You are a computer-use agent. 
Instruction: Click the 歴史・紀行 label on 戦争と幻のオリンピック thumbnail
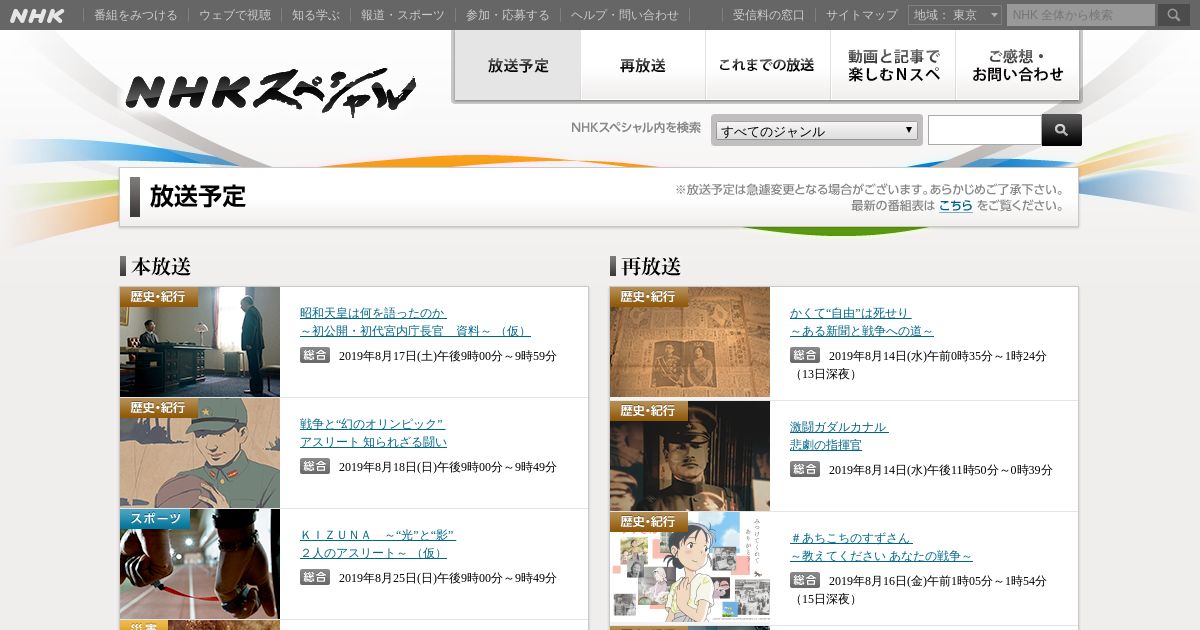pyautogui.click(x=158, y=408)
